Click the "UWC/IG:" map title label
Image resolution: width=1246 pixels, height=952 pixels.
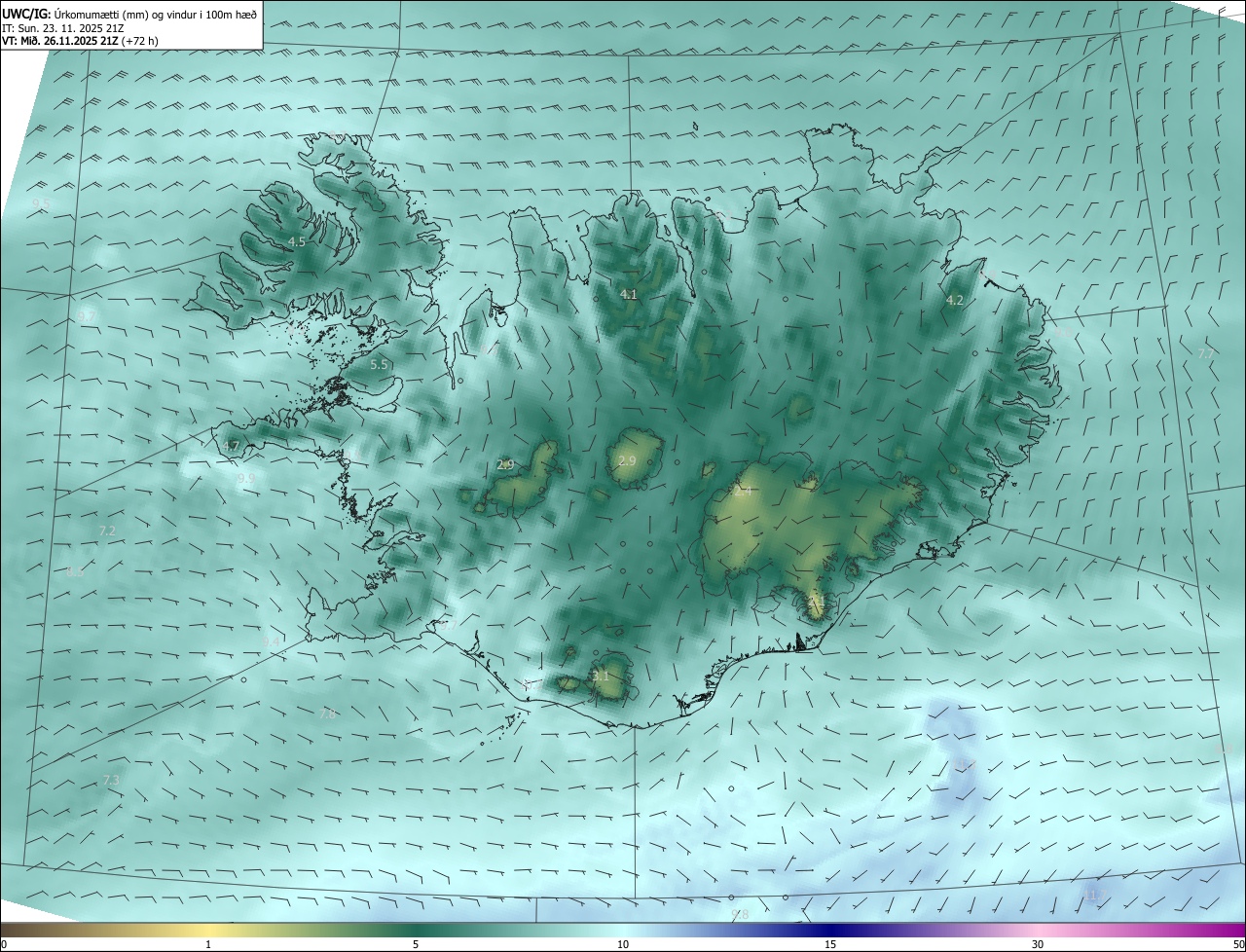tap(26, 14)
